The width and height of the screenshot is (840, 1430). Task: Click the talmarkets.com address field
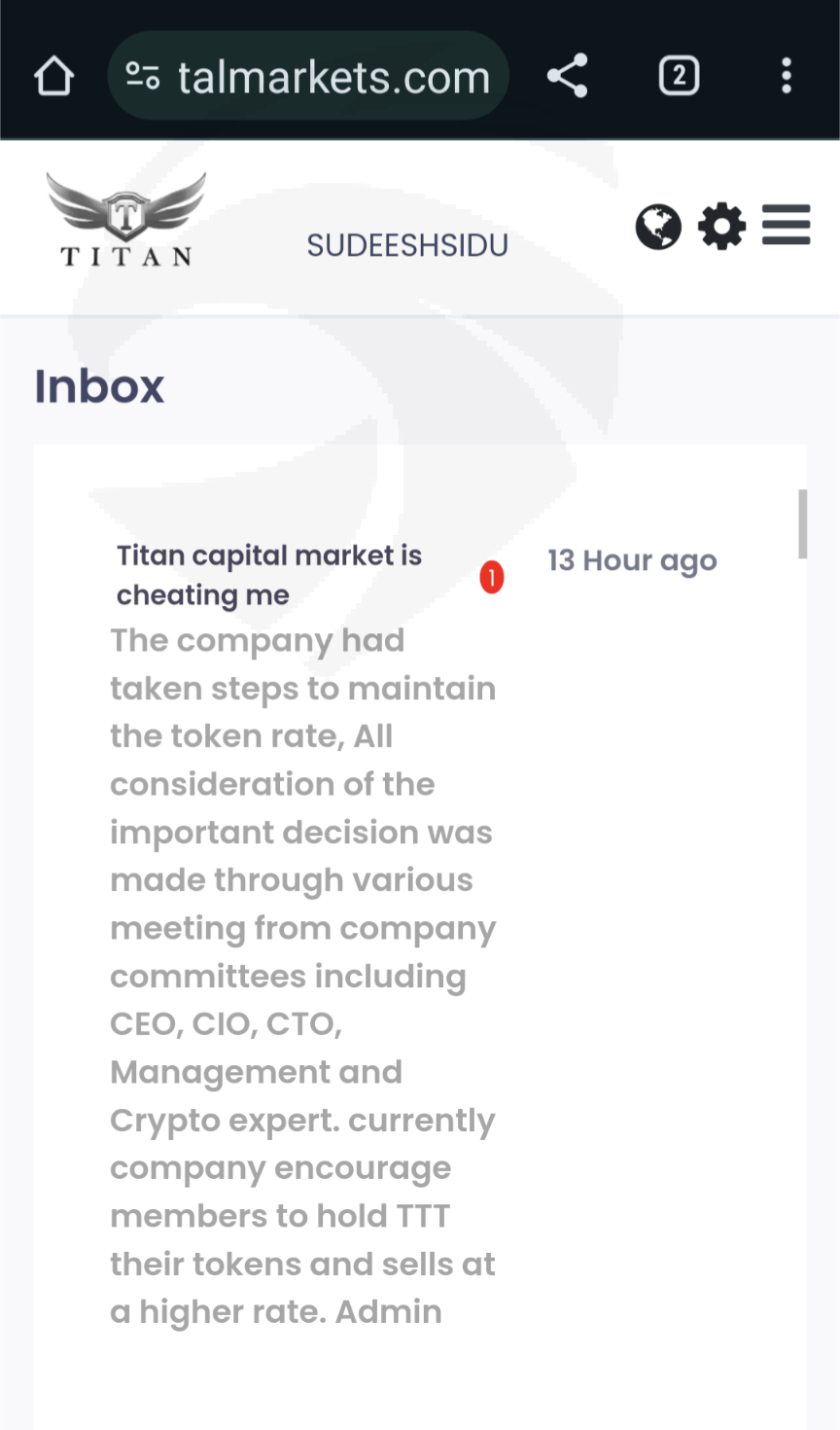333,77
